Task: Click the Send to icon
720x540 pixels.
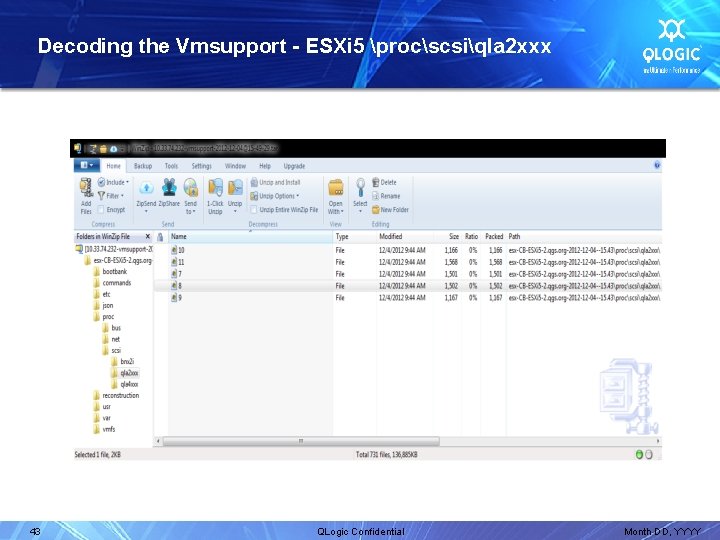Action: click(191, 188)
